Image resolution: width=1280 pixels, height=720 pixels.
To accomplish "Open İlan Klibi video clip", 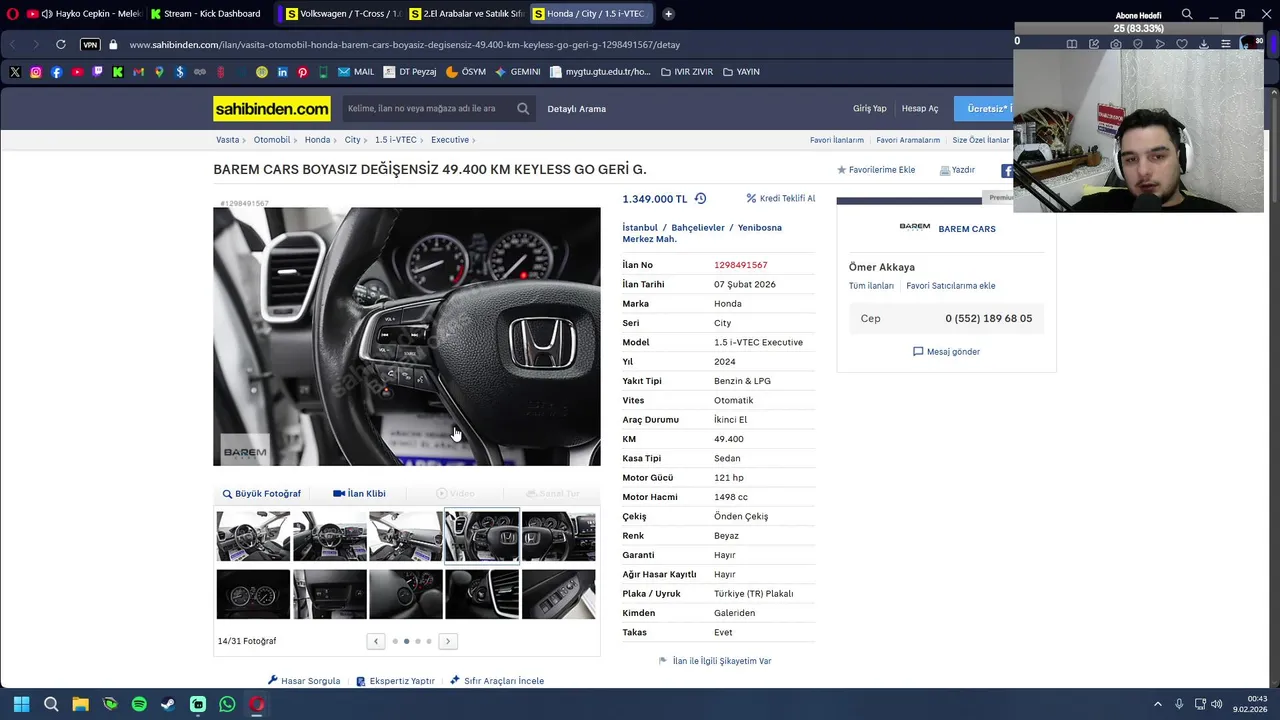I will [x=359, y=494].
